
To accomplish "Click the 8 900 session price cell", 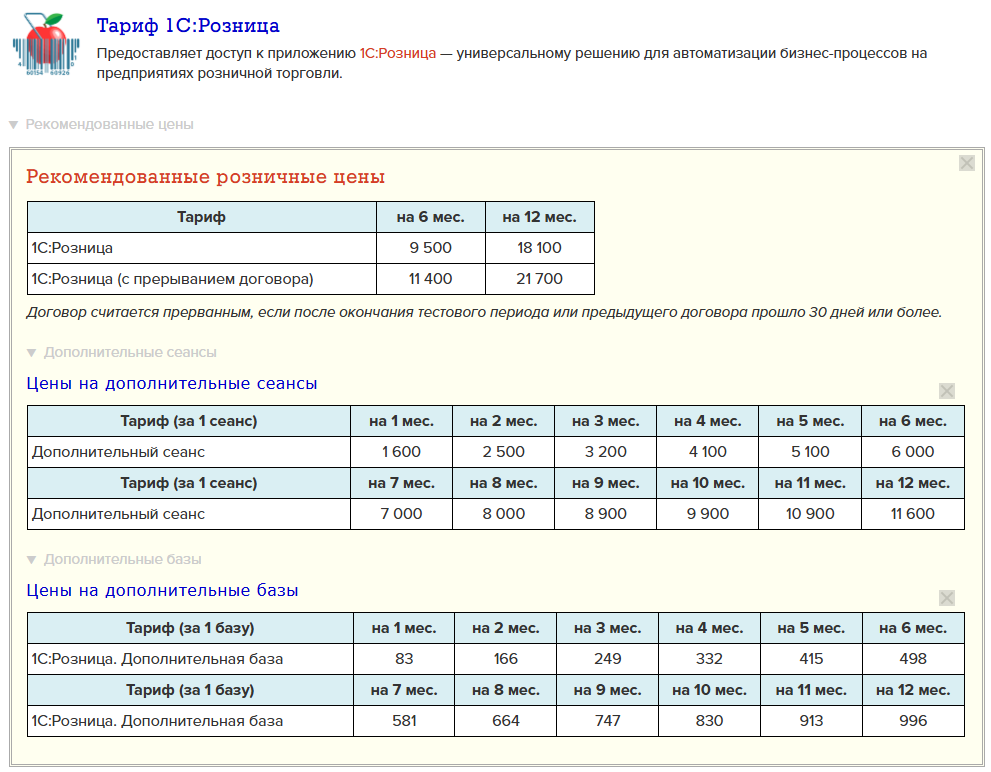I will tap(605, 514).
